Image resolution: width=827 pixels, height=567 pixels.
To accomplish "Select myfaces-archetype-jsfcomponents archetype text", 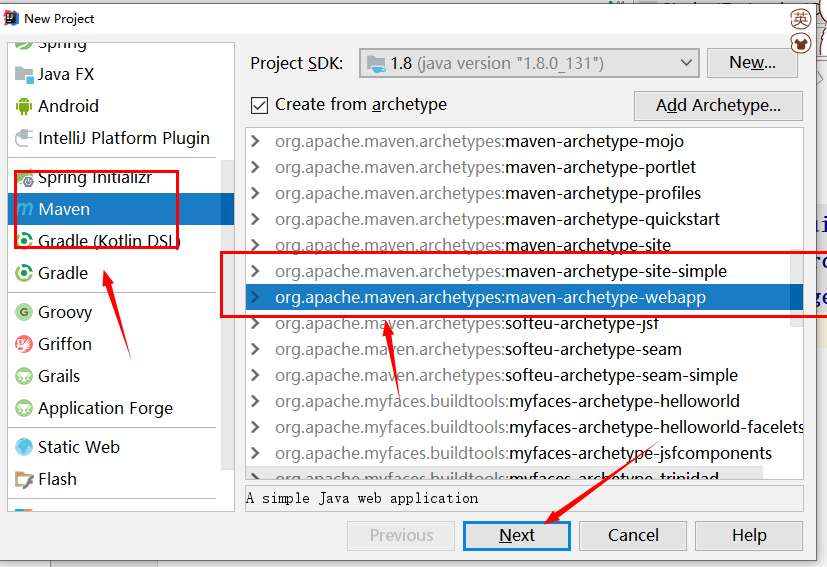I will 523,453.
